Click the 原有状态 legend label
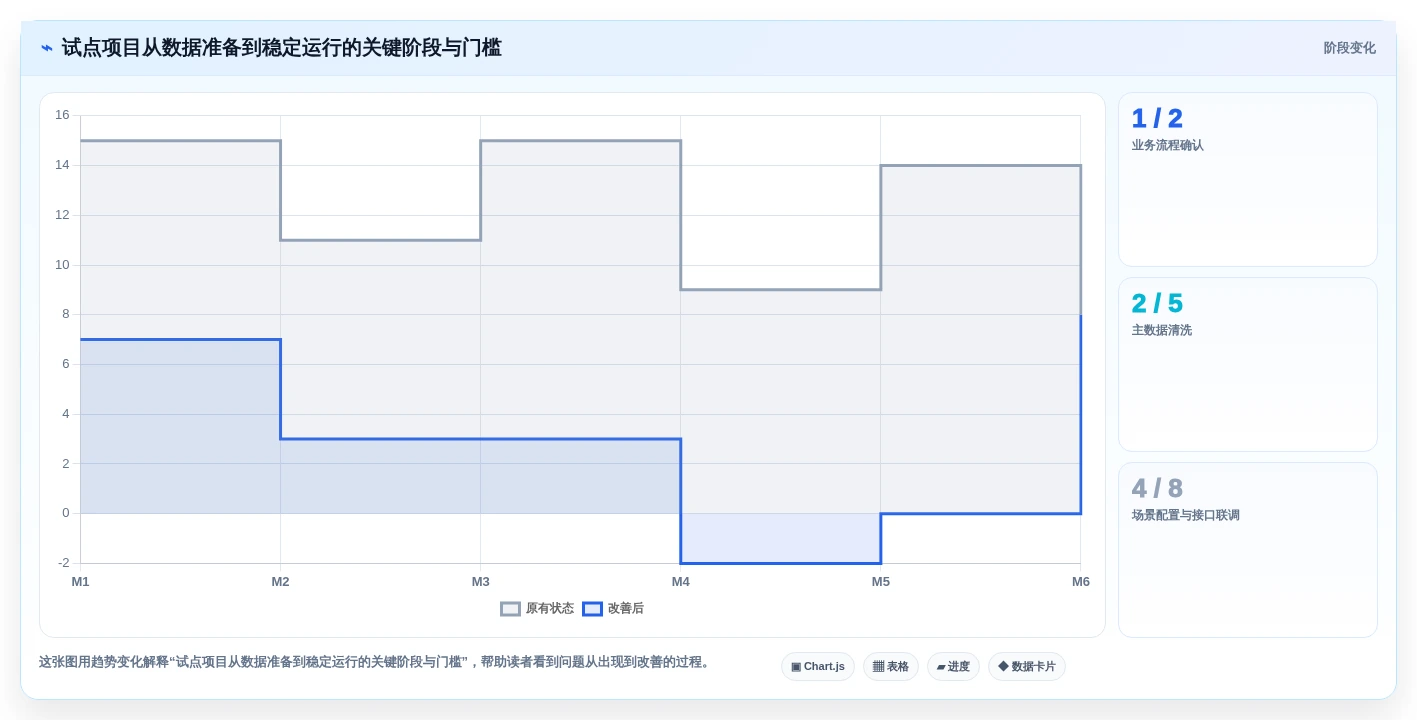This screenshot has height=720, width=1417. coord(550,609)
